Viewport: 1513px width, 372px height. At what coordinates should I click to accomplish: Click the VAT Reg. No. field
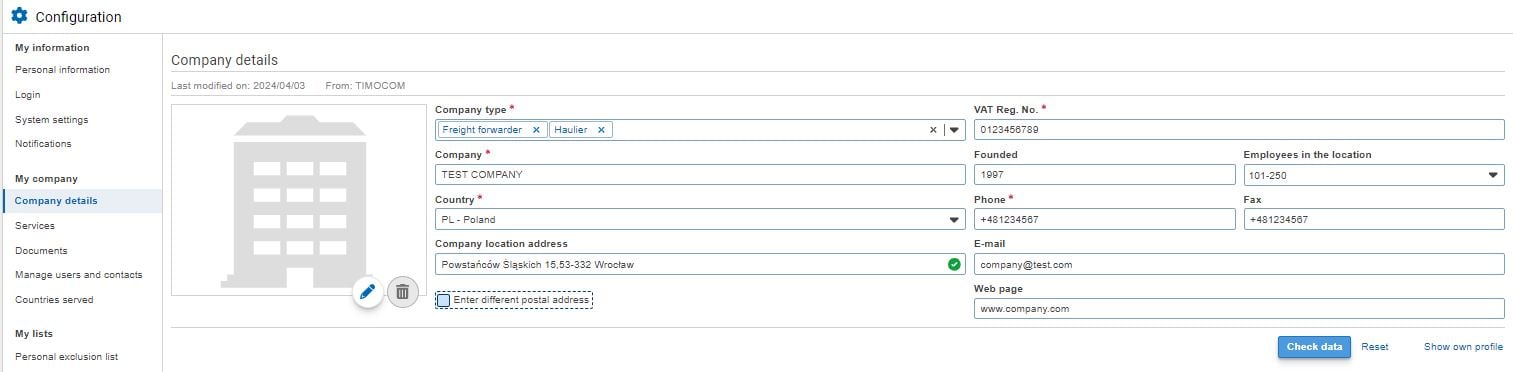point(1239,130)
